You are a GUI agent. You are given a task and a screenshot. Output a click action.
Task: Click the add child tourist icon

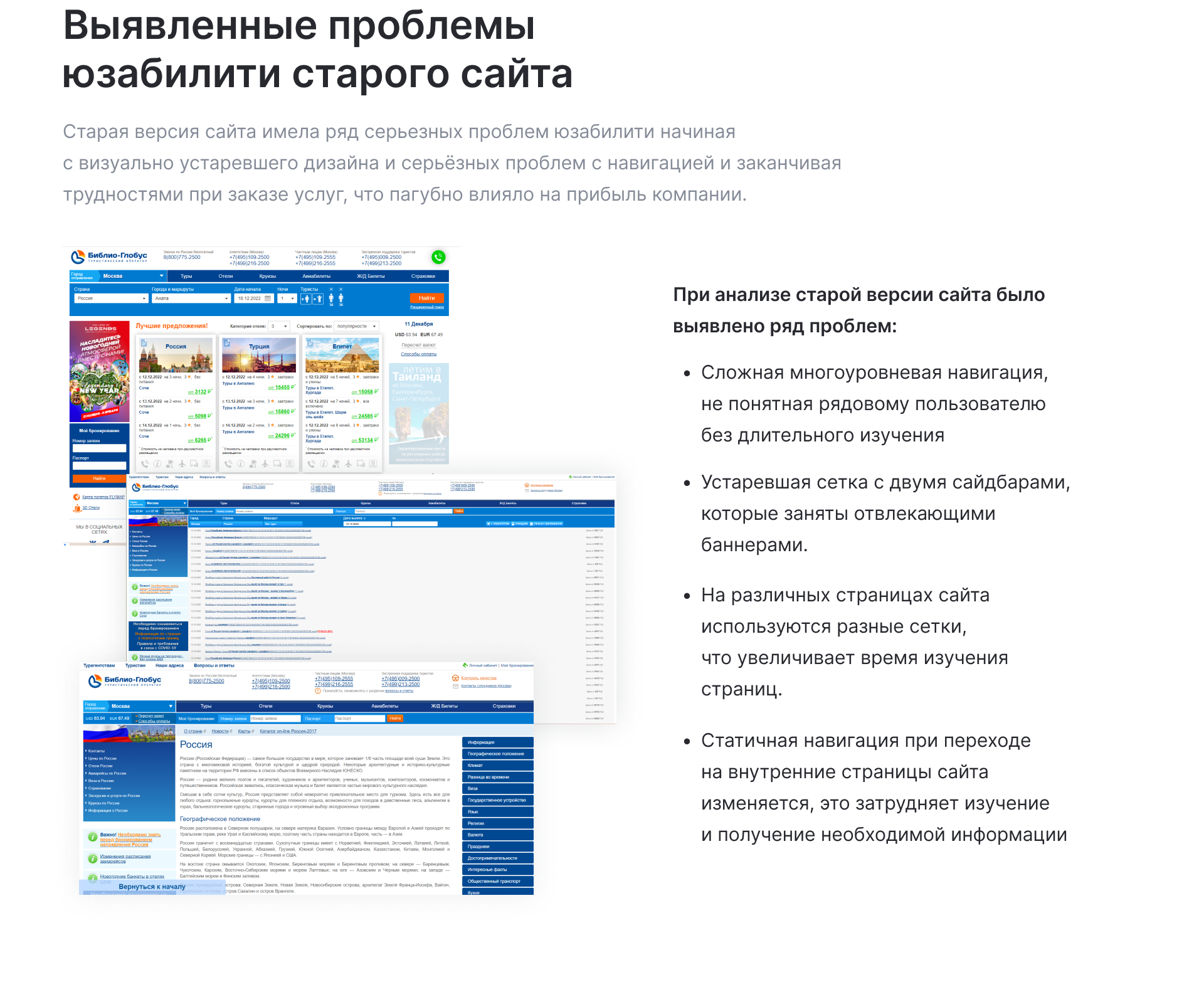(x=318, y=298)
